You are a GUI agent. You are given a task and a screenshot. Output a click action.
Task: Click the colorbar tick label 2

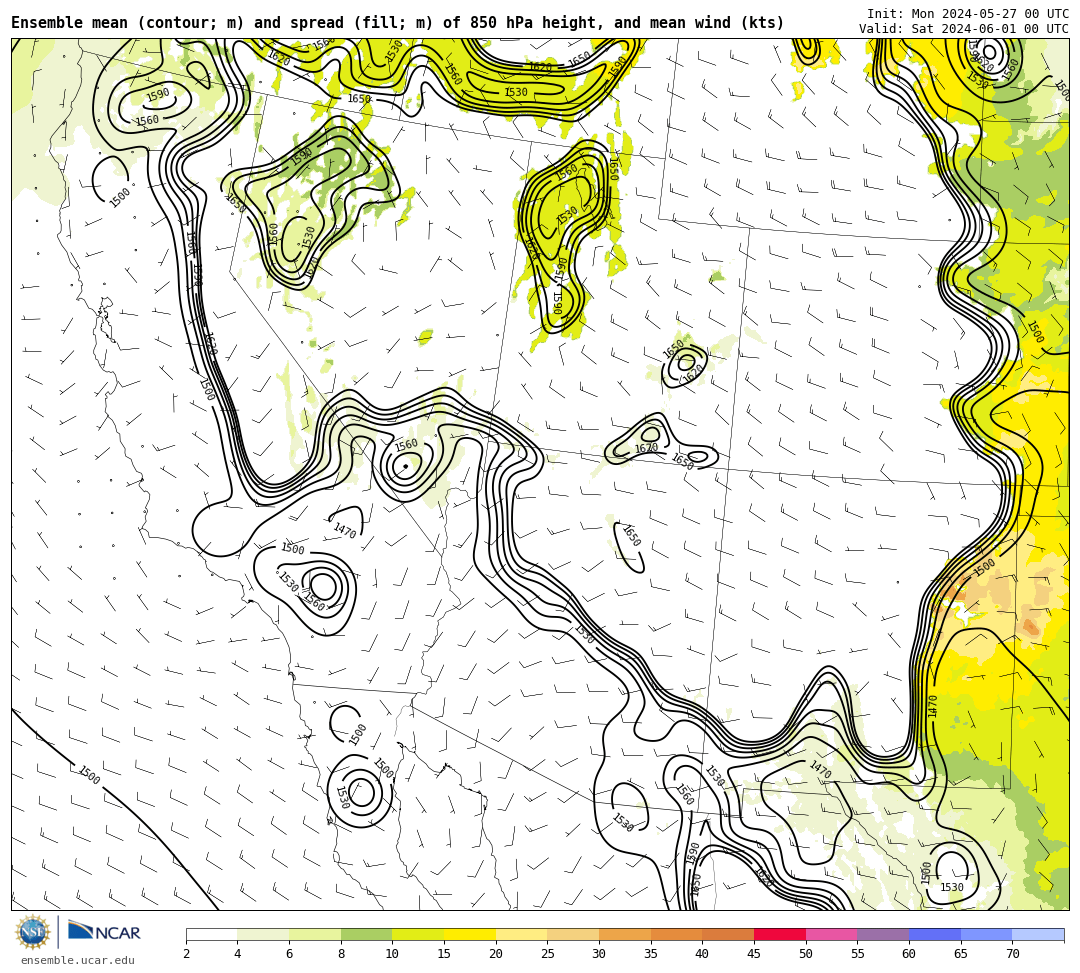186,954
